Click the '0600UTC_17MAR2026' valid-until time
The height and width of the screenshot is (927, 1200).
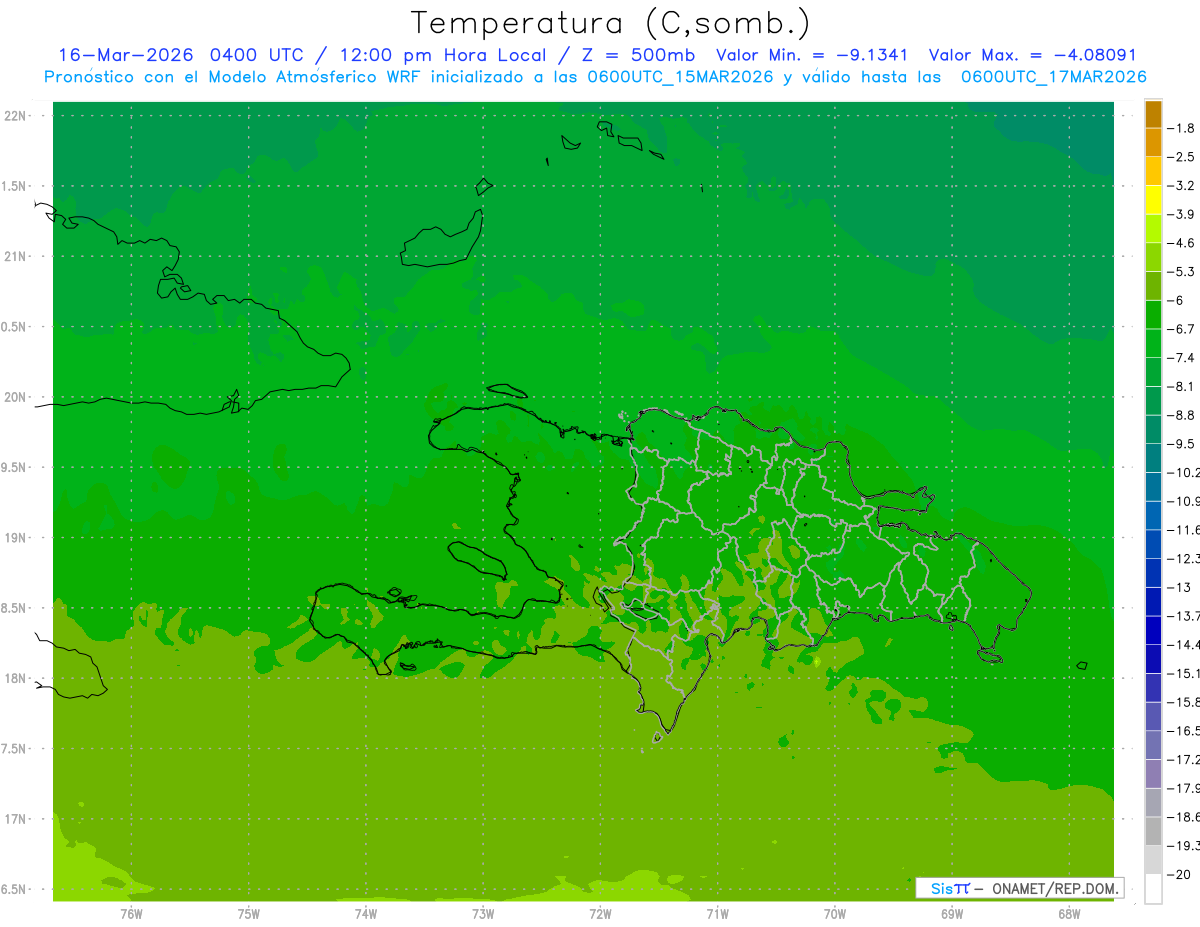(x=1053, y=77)
